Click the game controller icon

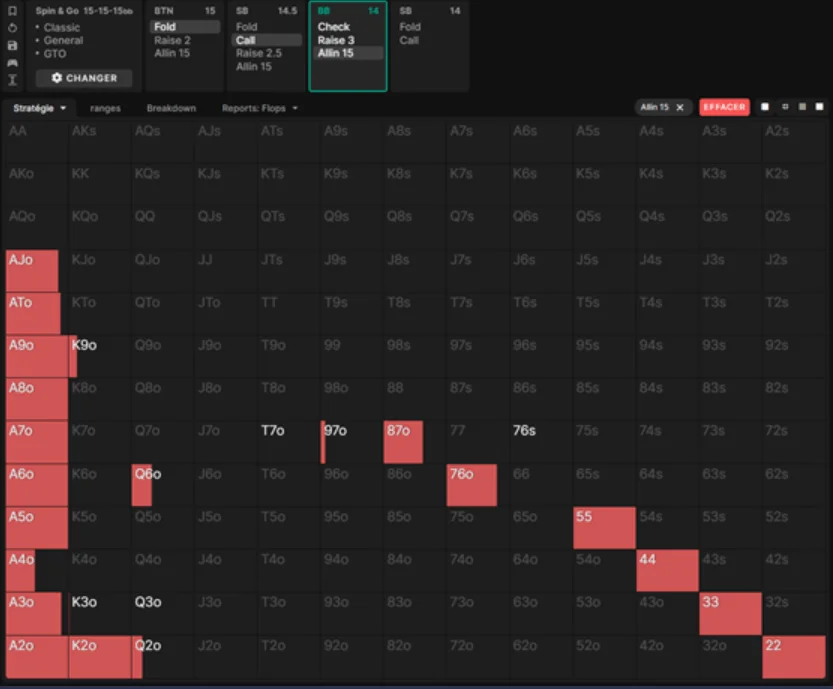pyautogui.click(x=12, y=62)
